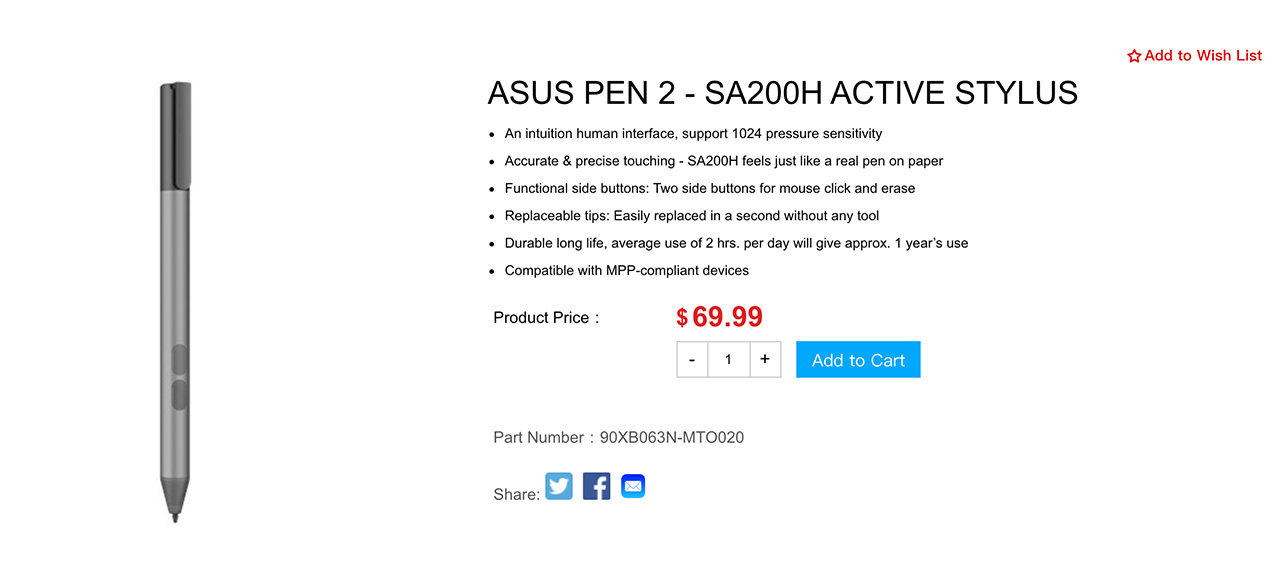The height and width of the screenshot is (566, 1280).
Task: Click the Product Price label
Action: coord(545,318)
